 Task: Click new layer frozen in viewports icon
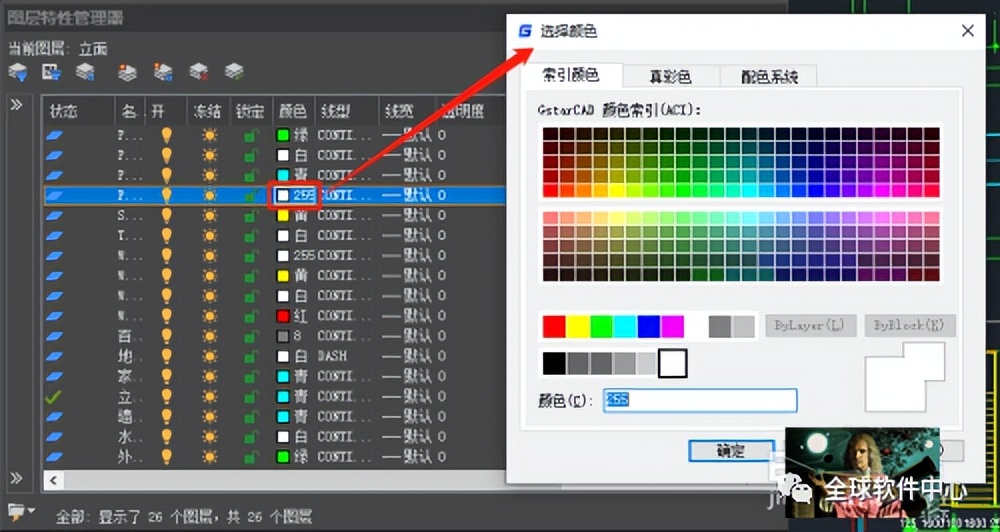pos(163,72)
